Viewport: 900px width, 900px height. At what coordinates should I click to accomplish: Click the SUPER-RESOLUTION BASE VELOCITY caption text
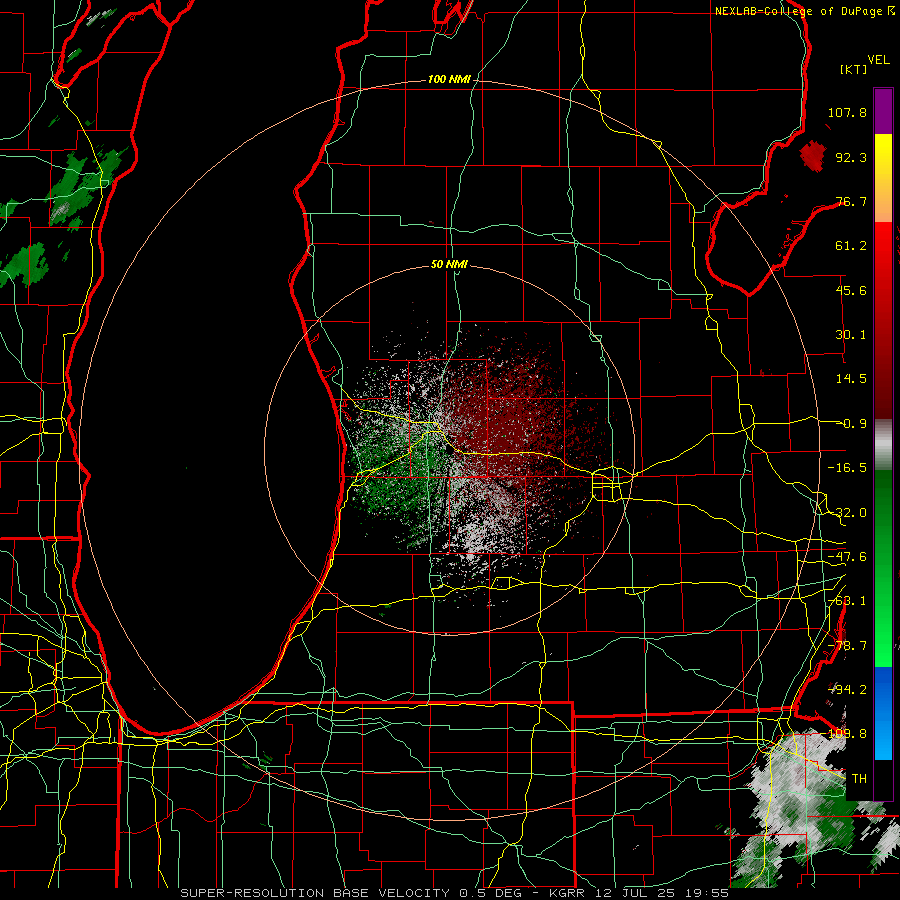(315, 893)
